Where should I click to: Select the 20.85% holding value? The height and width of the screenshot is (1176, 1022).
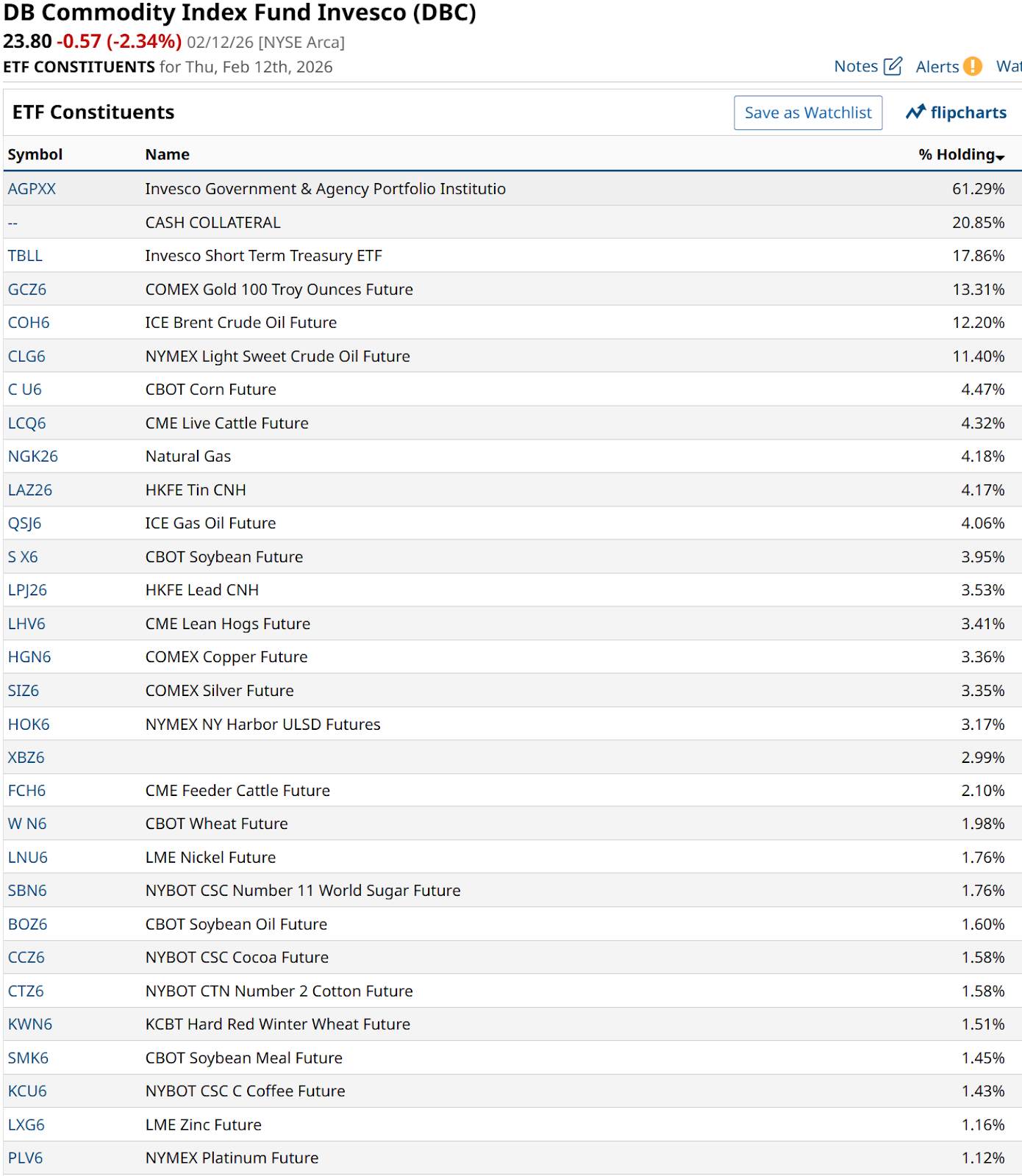point(979,223)
